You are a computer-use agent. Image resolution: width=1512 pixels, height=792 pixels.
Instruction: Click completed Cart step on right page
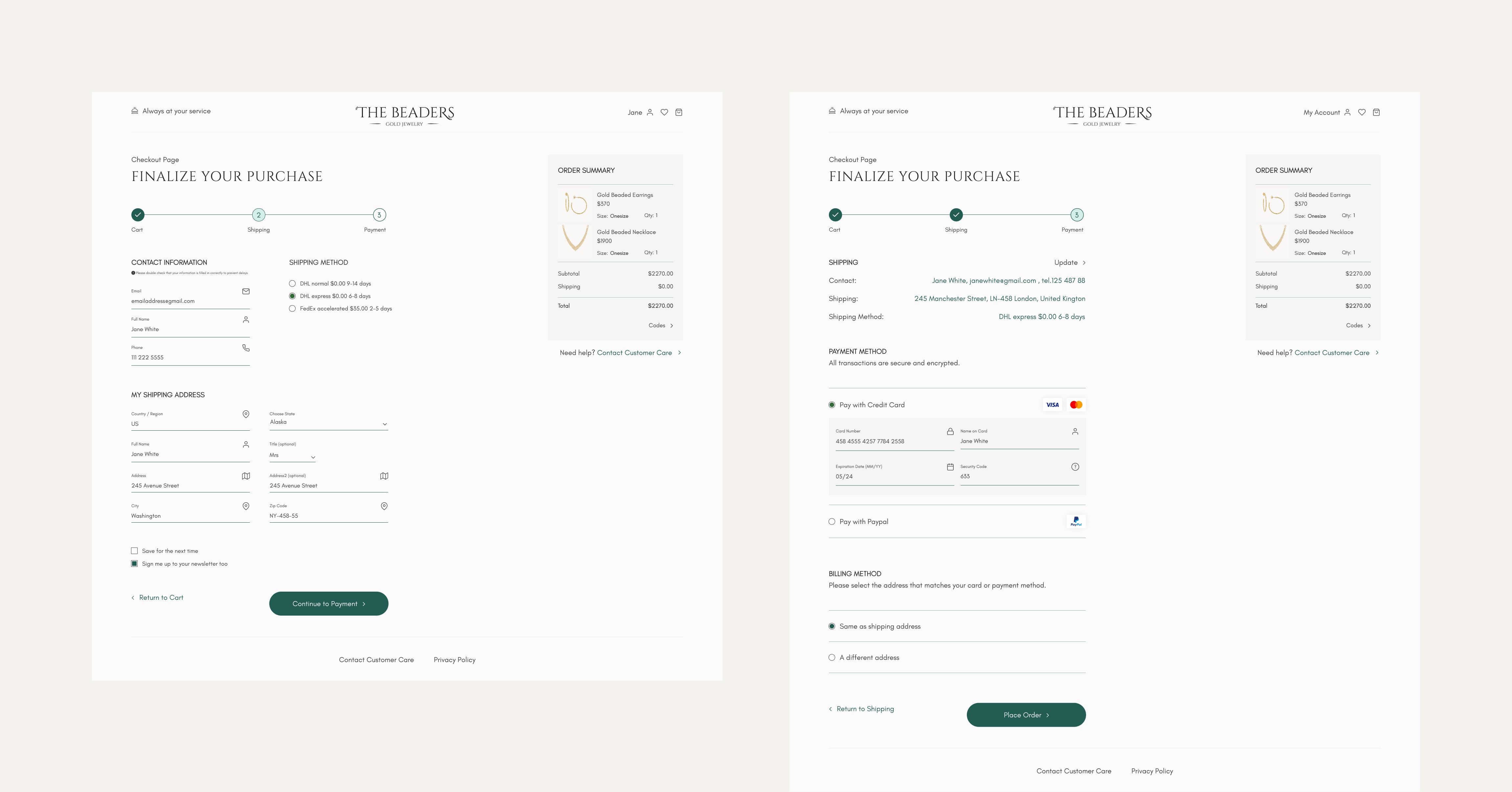click(x=835, y=215)
